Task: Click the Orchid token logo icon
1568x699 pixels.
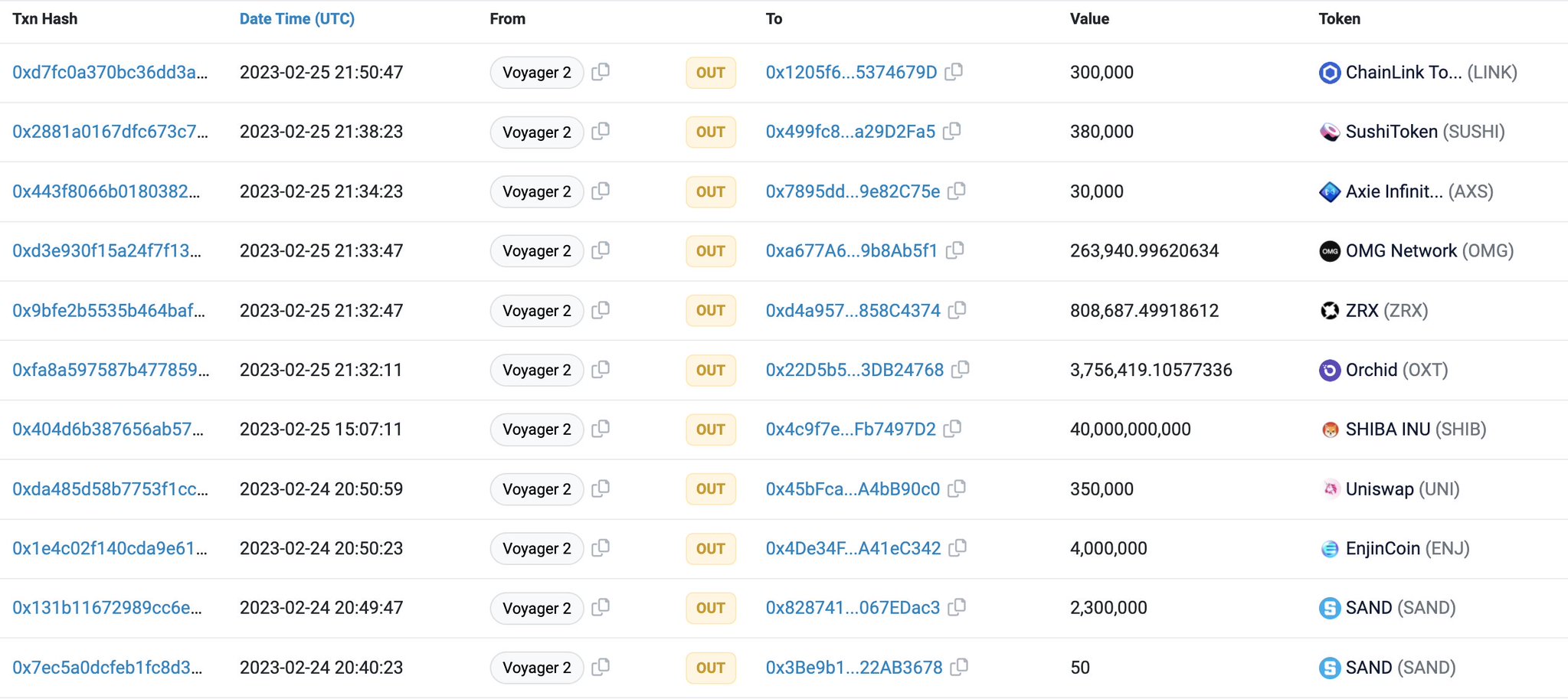Action: (1330, 371)
